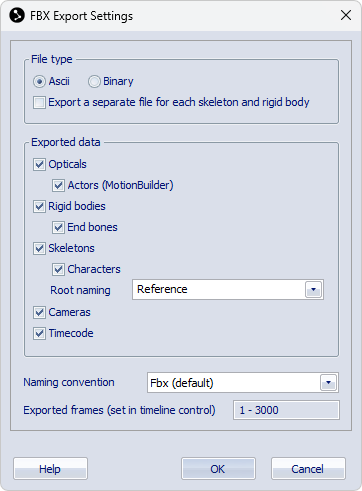Viewport: 362px width, 491px height.
Task: Cancel the FBX export dialog
Action: [x=308, y=469]
